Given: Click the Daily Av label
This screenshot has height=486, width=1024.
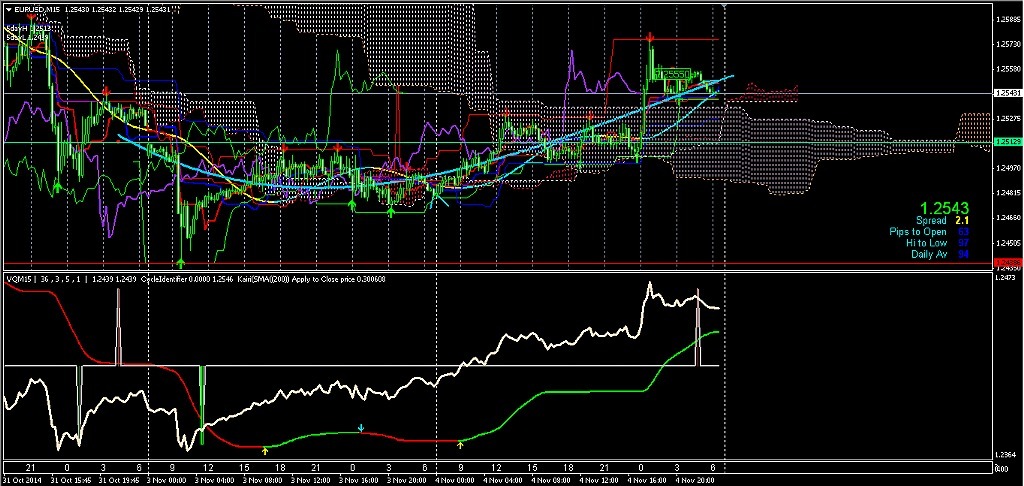Looking at the screenshot, I should pyautogui.click(x=929, y=254).
